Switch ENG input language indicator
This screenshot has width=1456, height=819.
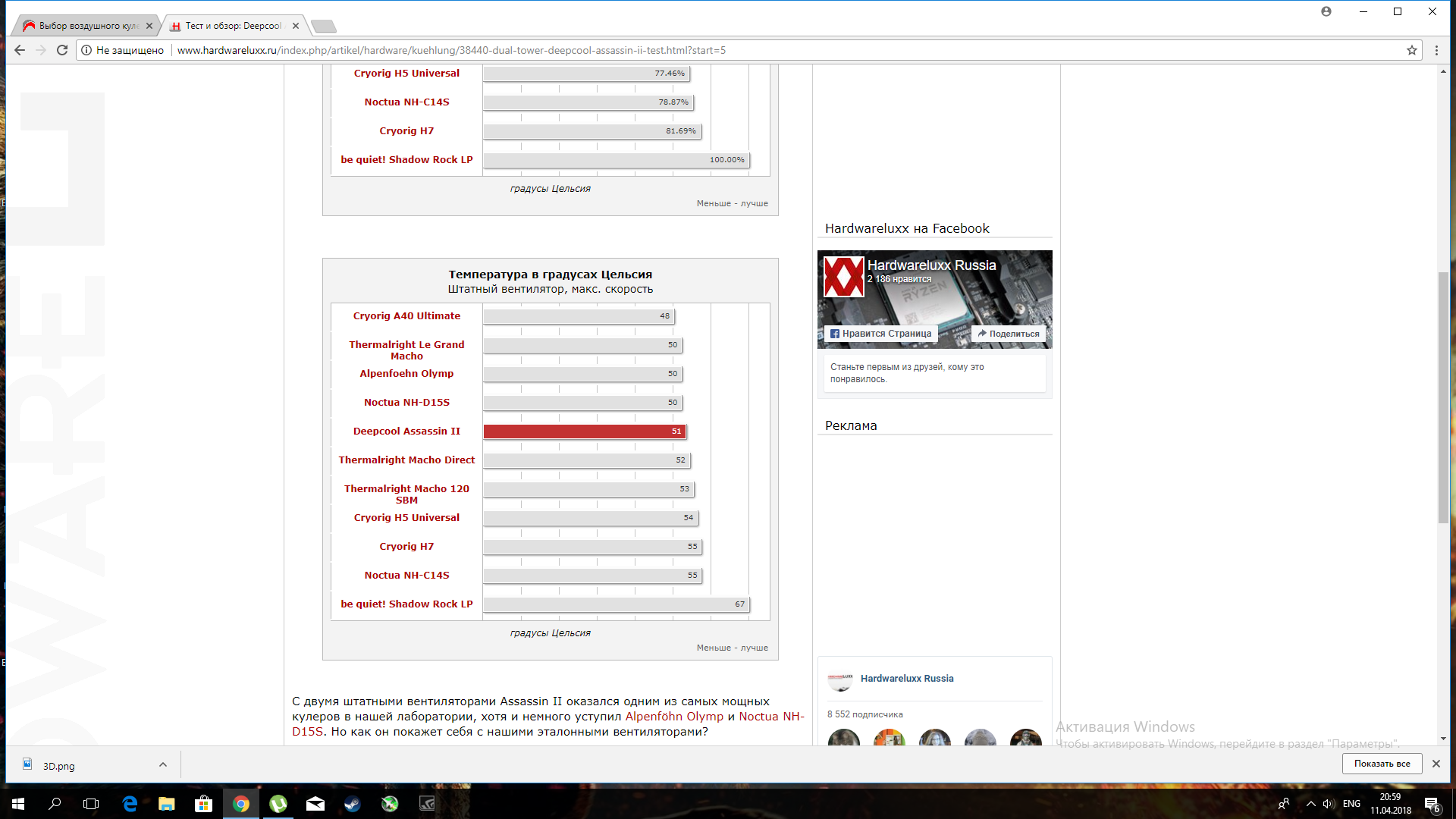point(1351,804)
